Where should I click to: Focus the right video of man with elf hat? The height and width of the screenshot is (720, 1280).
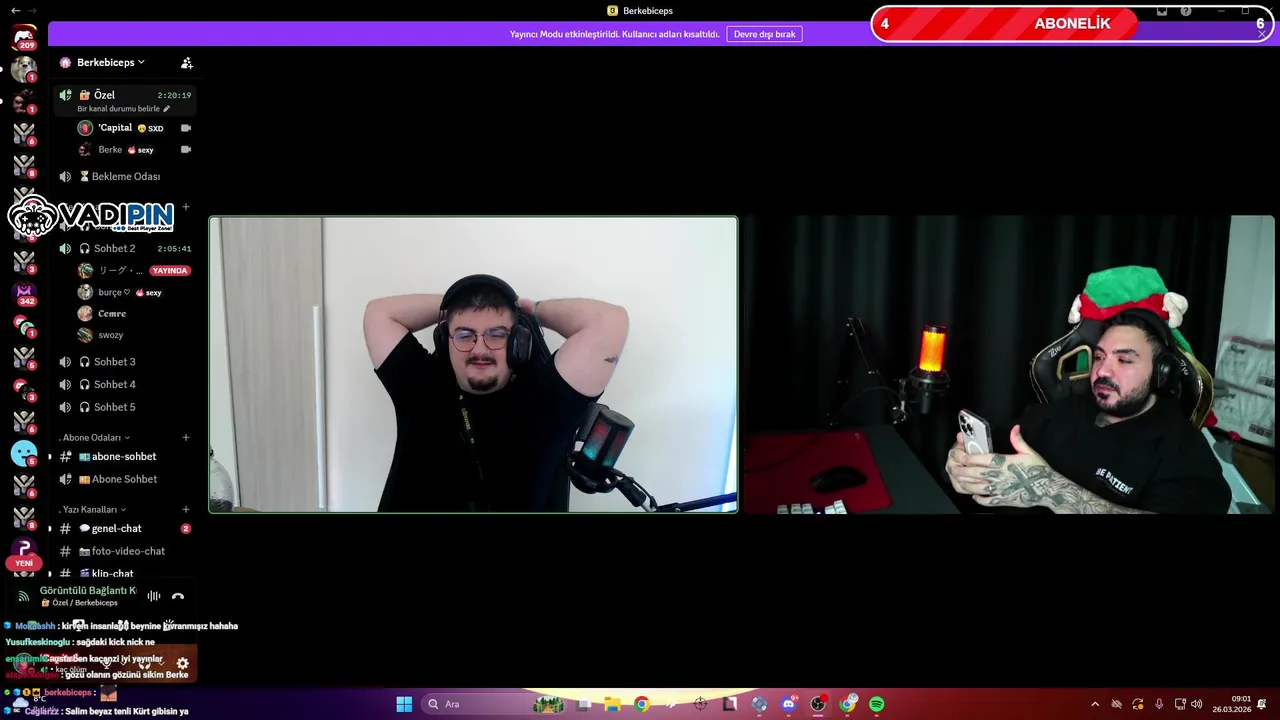1009,365
